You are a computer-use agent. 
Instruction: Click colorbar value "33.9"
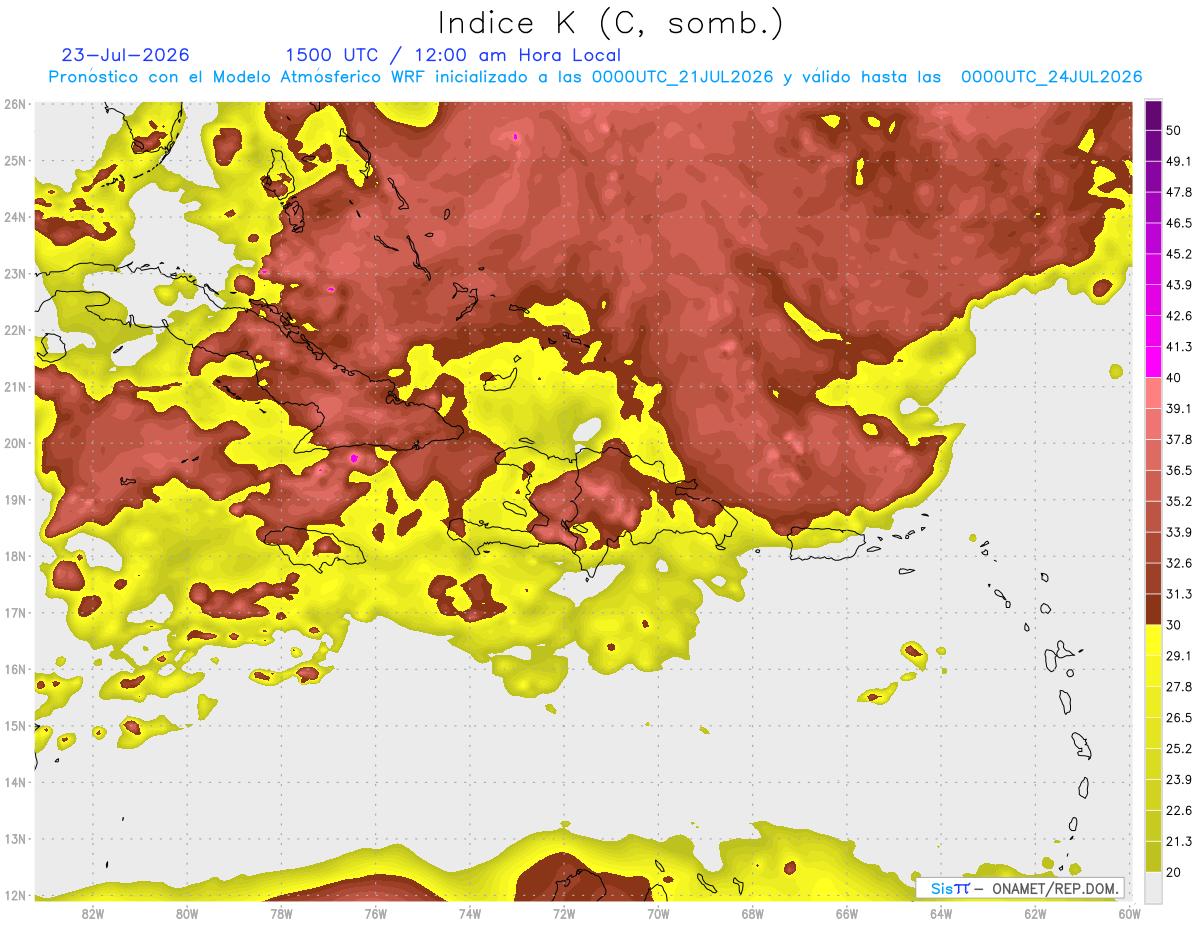(1178, 532)
